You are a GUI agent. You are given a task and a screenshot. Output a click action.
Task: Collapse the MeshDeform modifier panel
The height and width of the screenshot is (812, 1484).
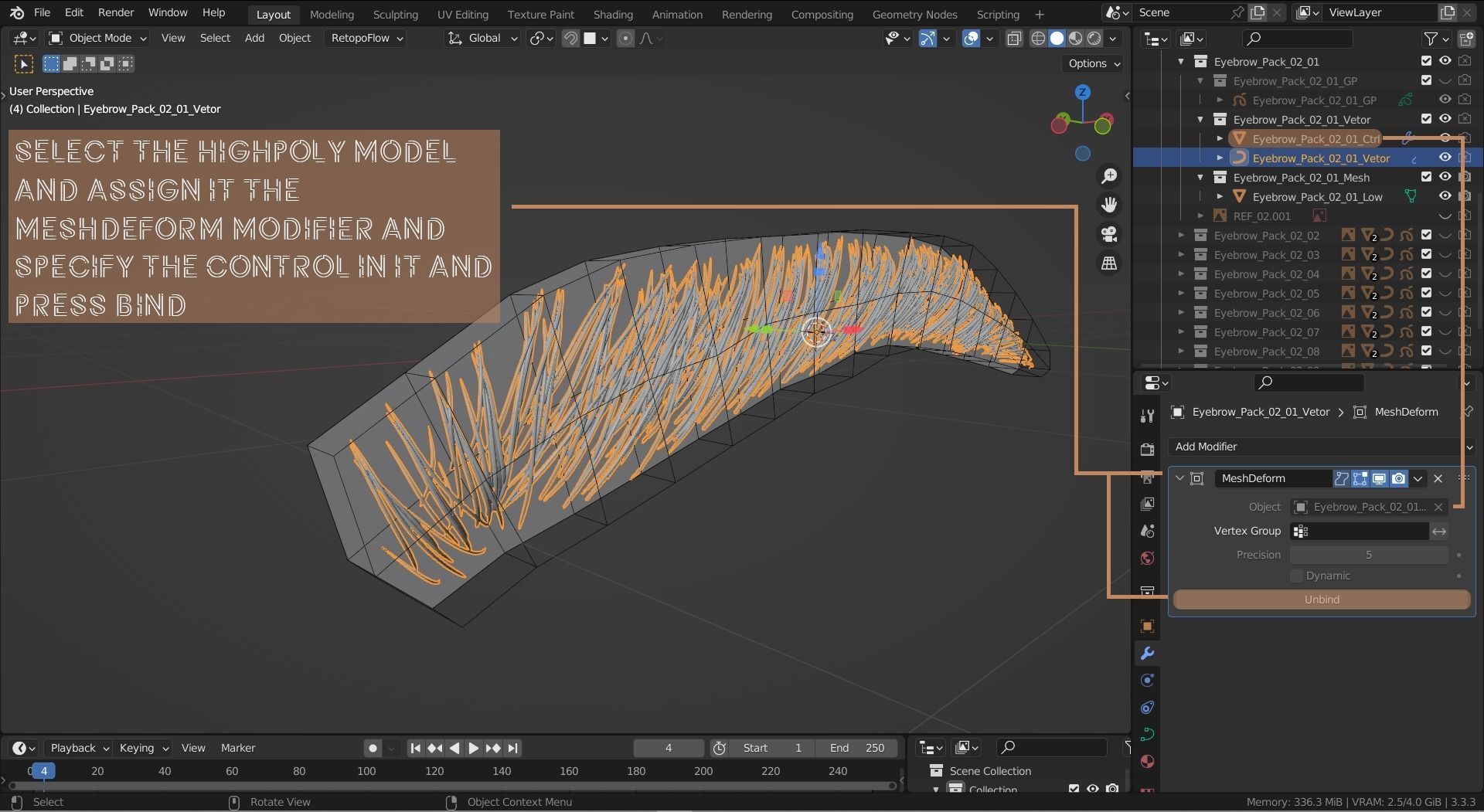(x=1179, y=478)
